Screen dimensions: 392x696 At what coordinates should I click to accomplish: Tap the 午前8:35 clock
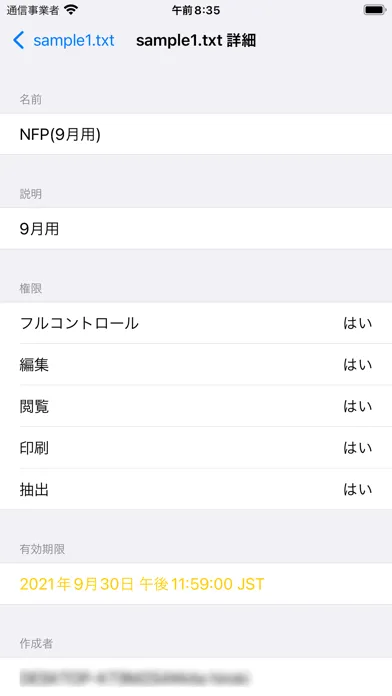196,10
